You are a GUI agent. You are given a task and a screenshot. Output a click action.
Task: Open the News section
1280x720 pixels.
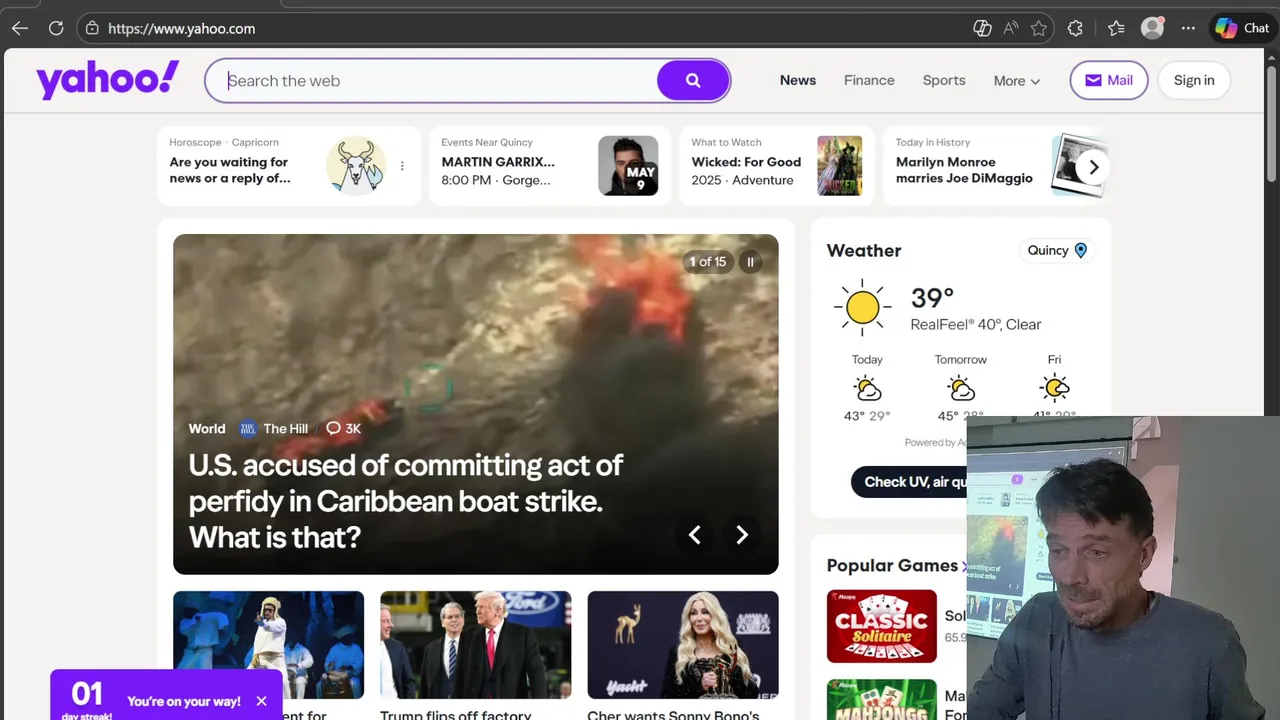pyautogui.click(x=798, y=80)
